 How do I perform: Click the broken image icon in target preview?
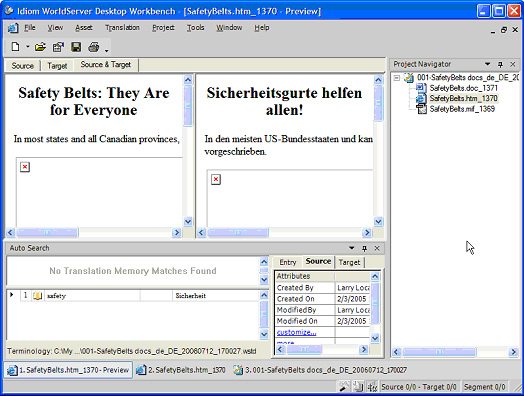[x=216, y=179]
